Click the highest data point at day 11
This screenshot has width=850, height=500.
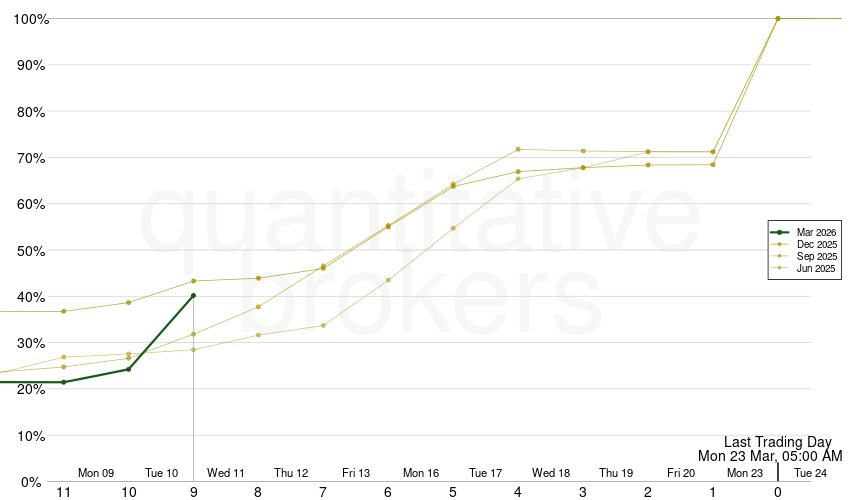[x=64, y=311]
